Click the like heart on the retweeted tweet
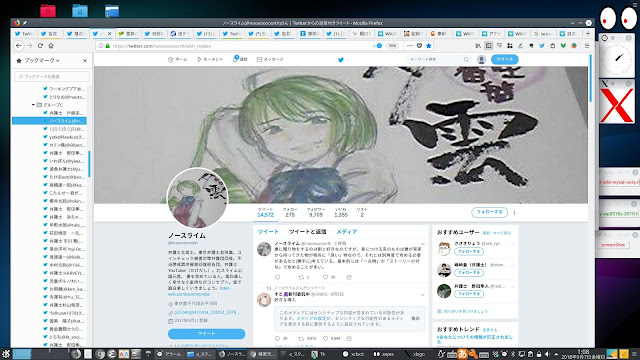 (325, 338)
